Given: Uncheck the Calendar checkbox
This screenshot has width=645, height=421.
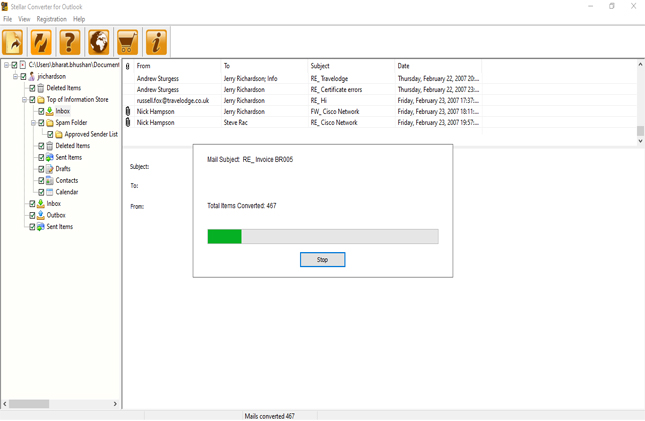Looking at the screenshot, I should coord(42,192).
